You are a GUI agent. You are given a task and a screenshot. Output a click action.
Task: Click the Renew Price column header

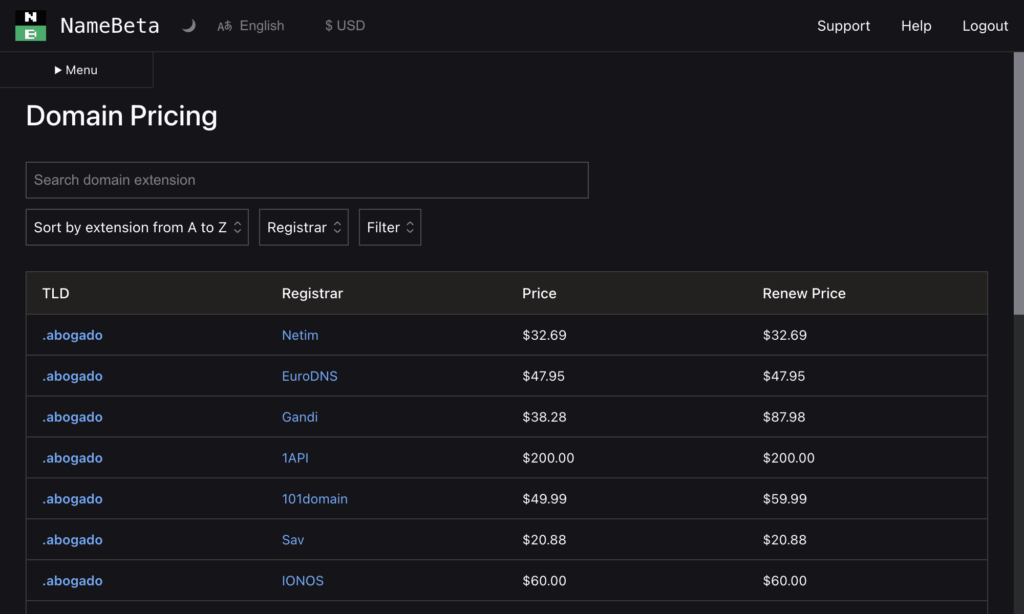coord(804,293)
